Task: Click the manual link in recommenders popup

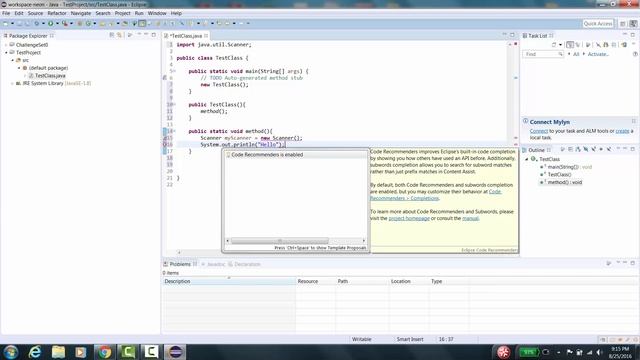Action: click(470, 218)
